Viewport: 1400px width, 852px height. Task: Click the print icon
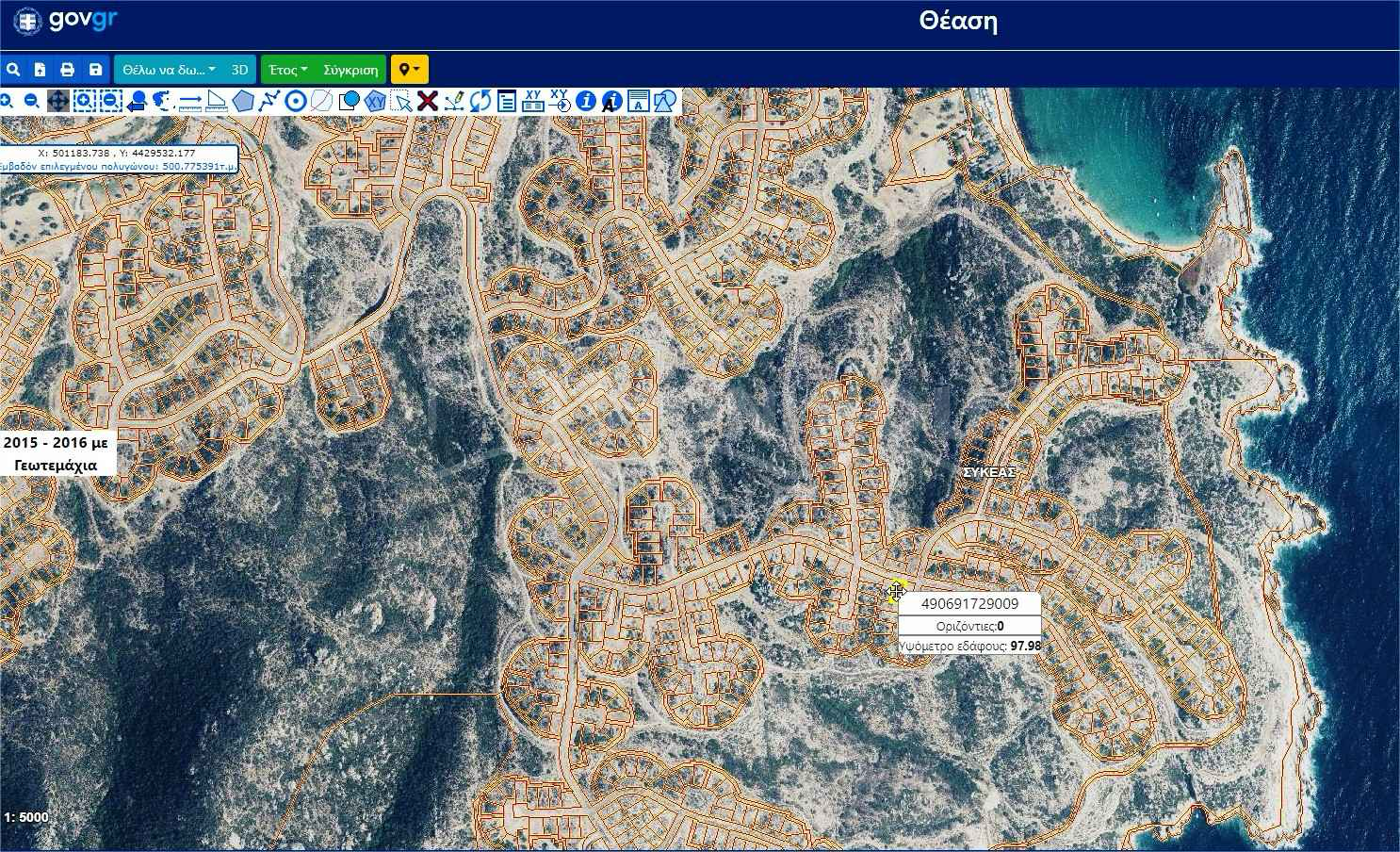coord(67,70)
